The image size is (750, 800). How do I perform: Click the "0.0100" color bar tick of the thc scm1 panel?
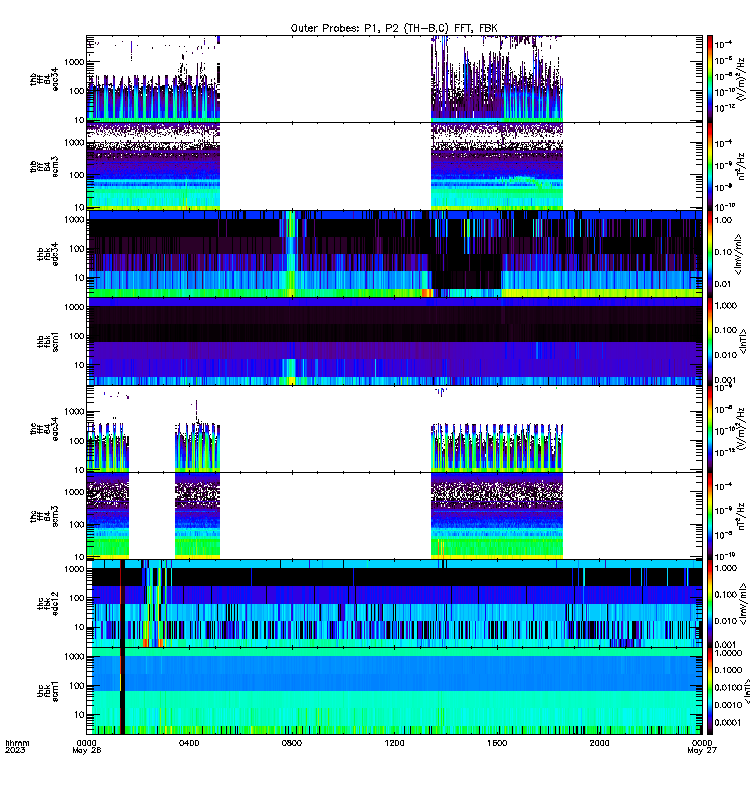(729, 688)
